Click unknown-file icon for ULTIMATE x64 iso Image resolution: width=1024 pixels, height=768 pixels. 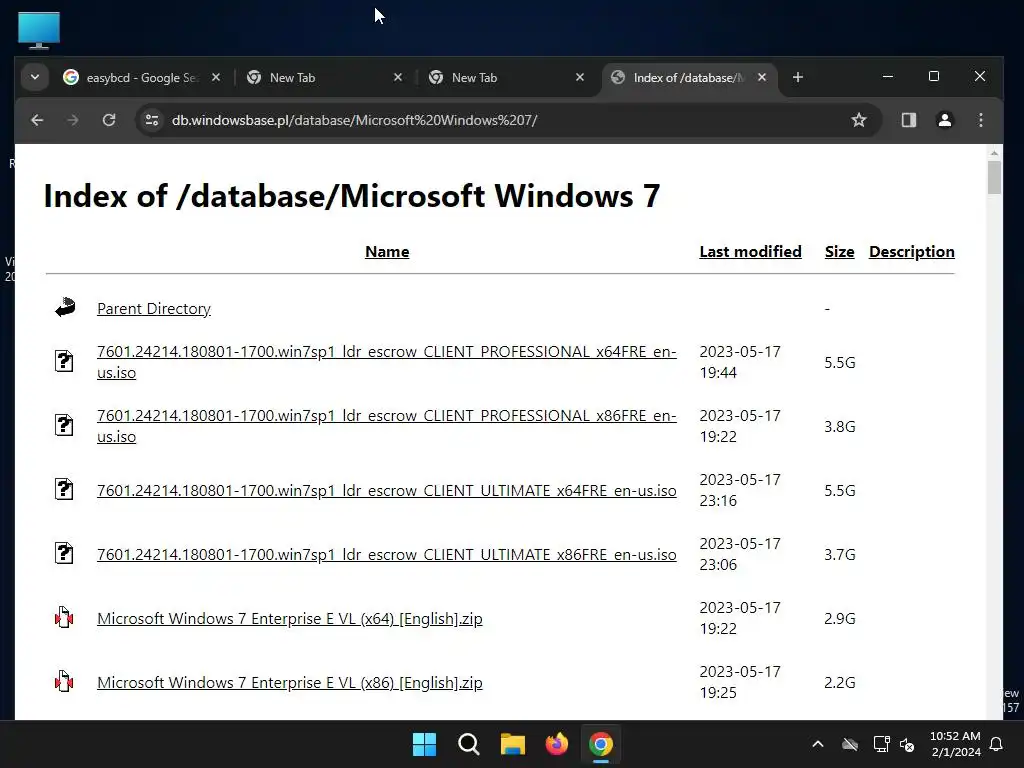[x=64, y=488]
